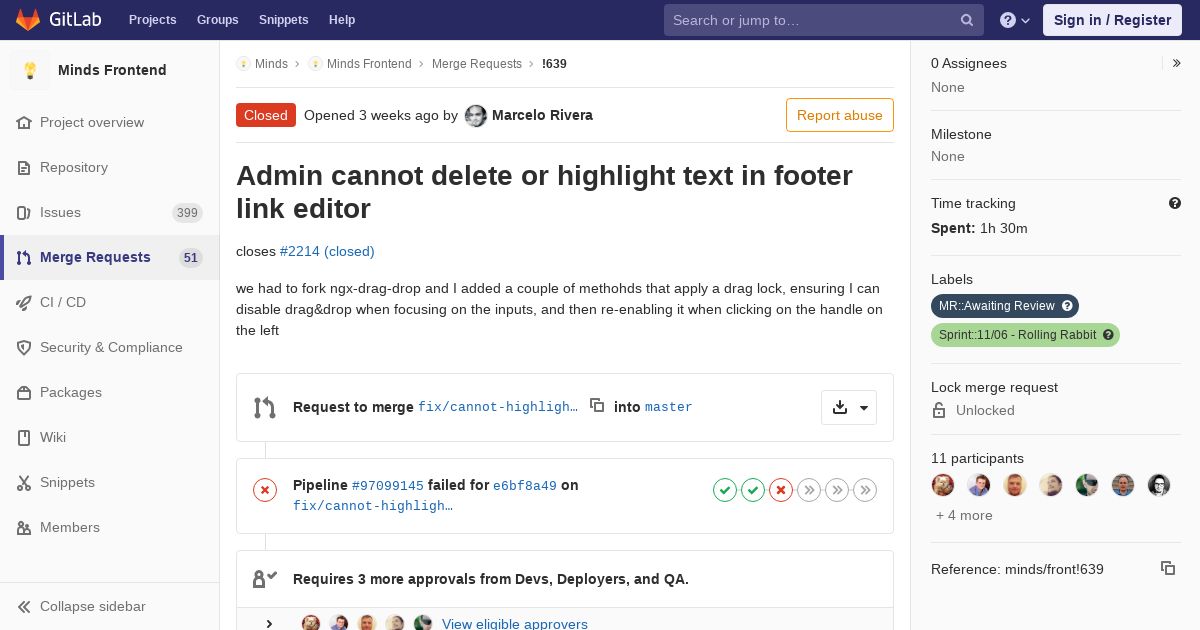
Task: Click the Report abuse button
Action: [x=840, y=115]
